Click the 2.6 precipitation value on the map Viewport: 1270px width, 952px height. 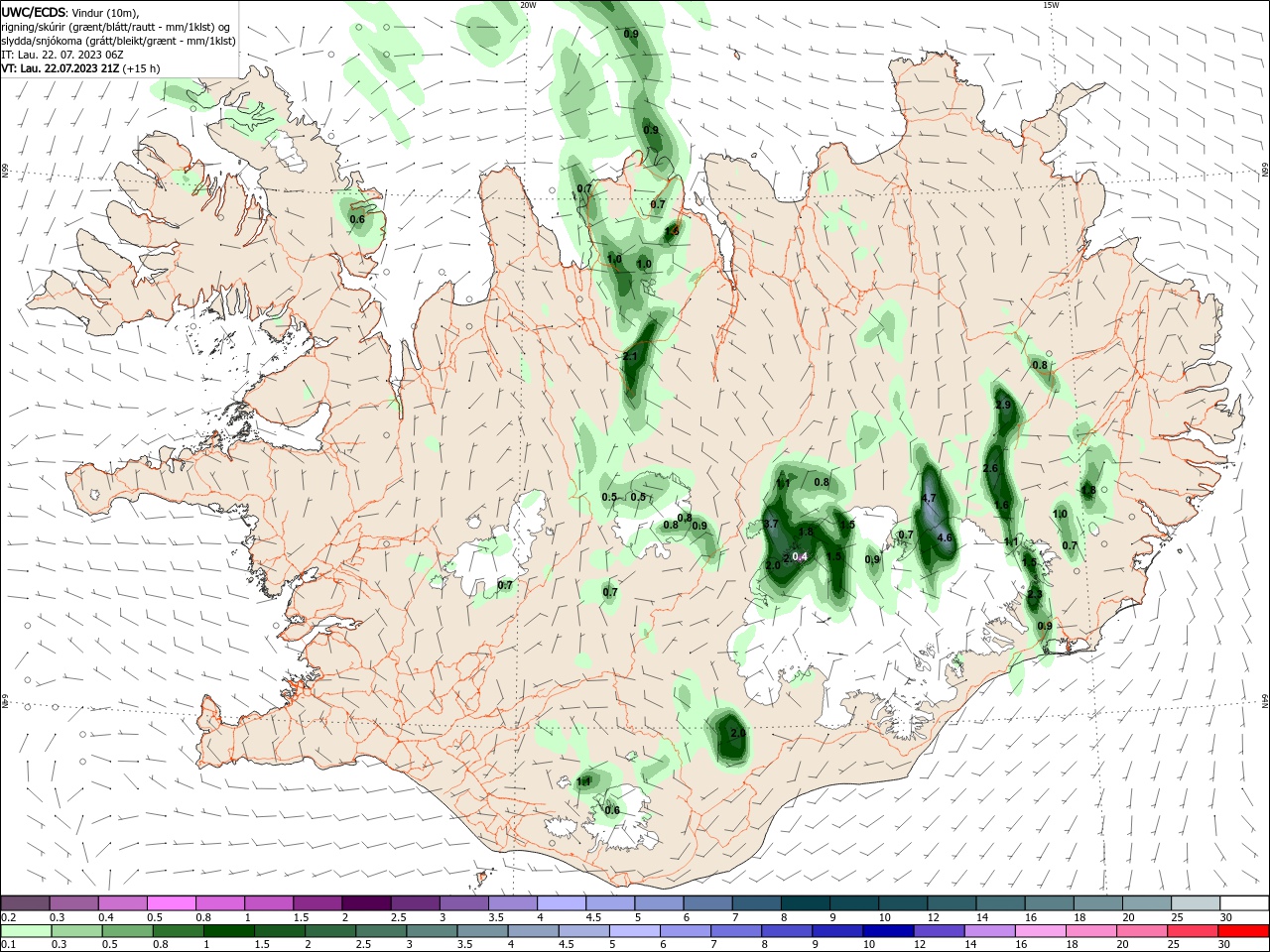(990, 468)
